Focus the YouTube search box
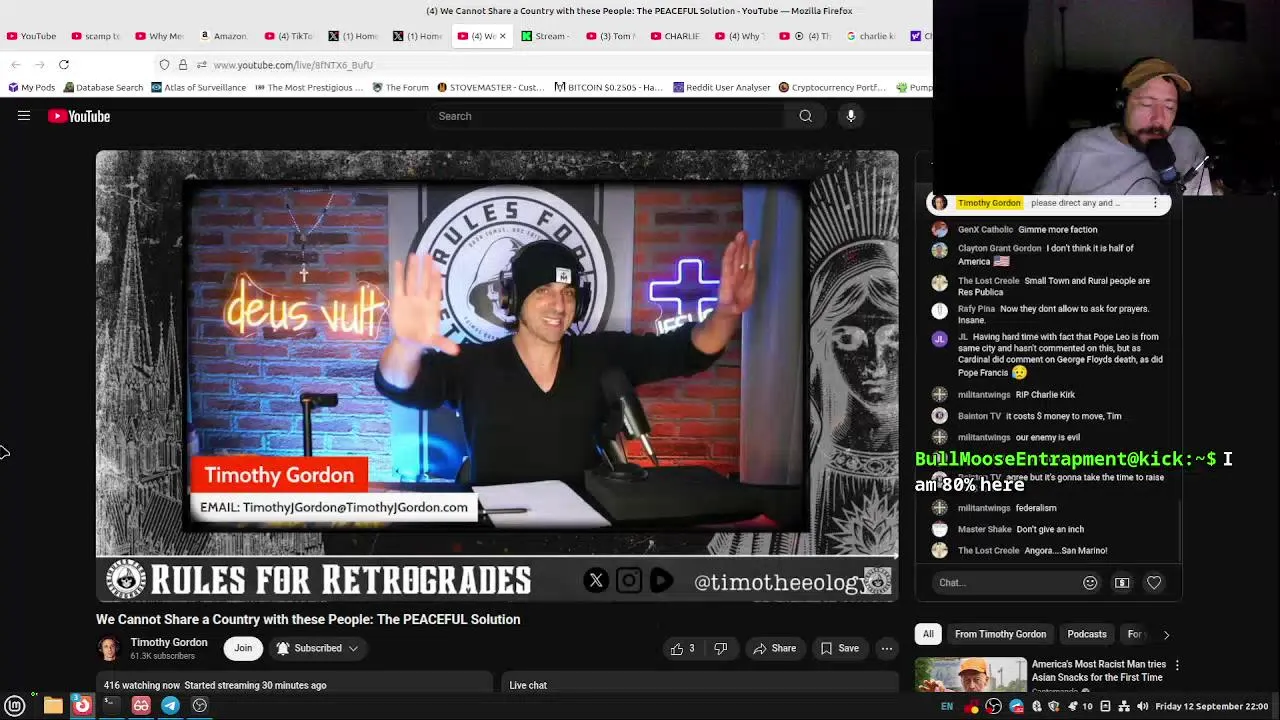 (x=608, y=116)
